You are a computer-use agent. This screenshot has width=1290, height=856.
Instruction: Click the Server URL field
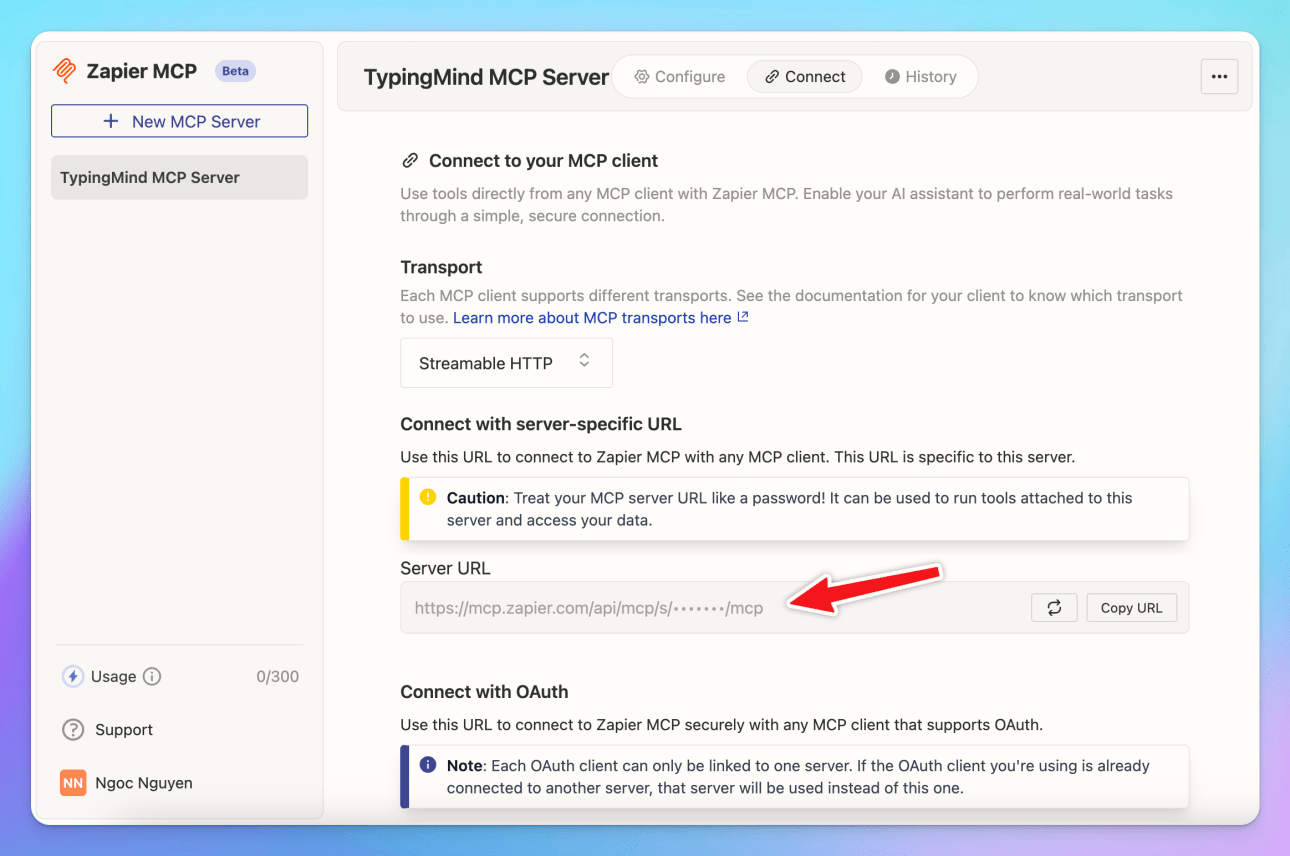coord(795,608)
